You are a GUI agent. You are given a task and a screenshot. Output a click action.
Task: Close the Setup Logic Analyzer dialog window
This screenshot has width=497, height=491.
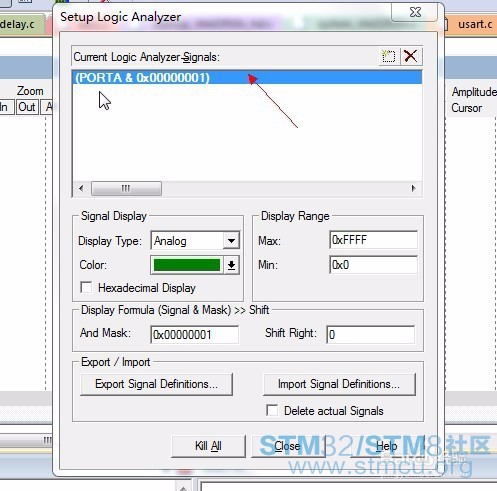click(x=415, y=12)
